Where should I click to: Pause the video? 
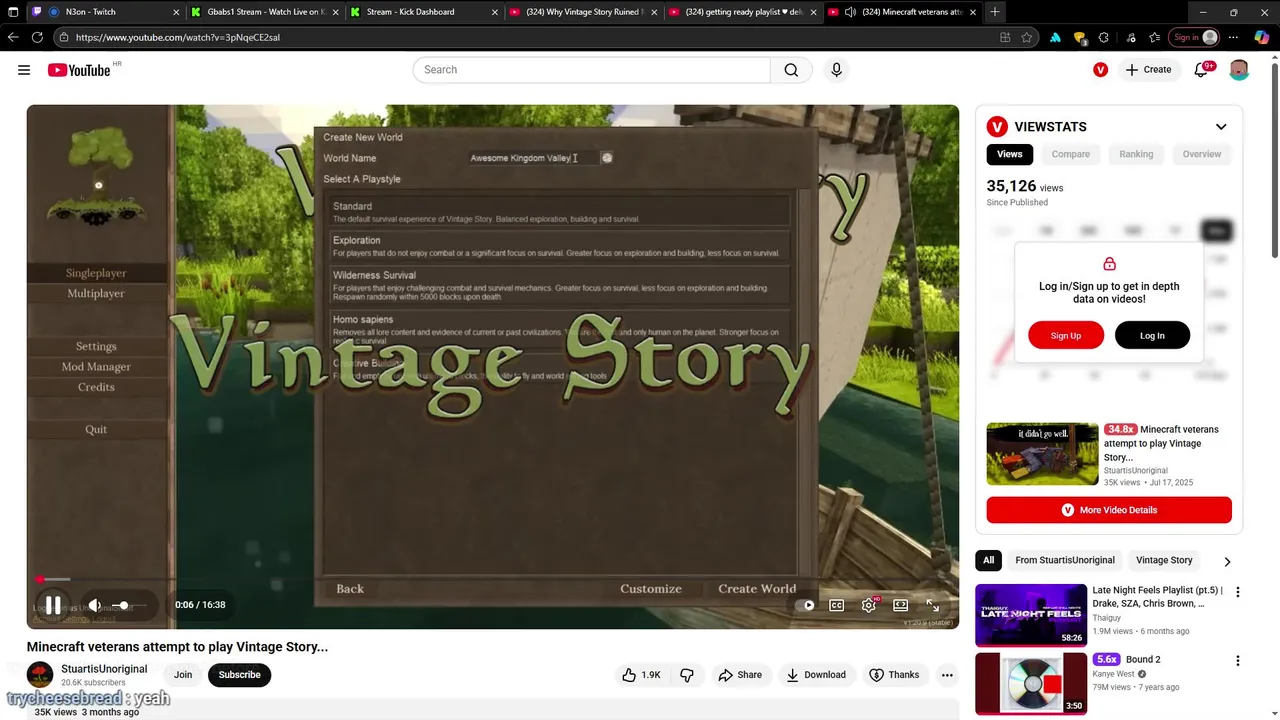click(53, 605)
